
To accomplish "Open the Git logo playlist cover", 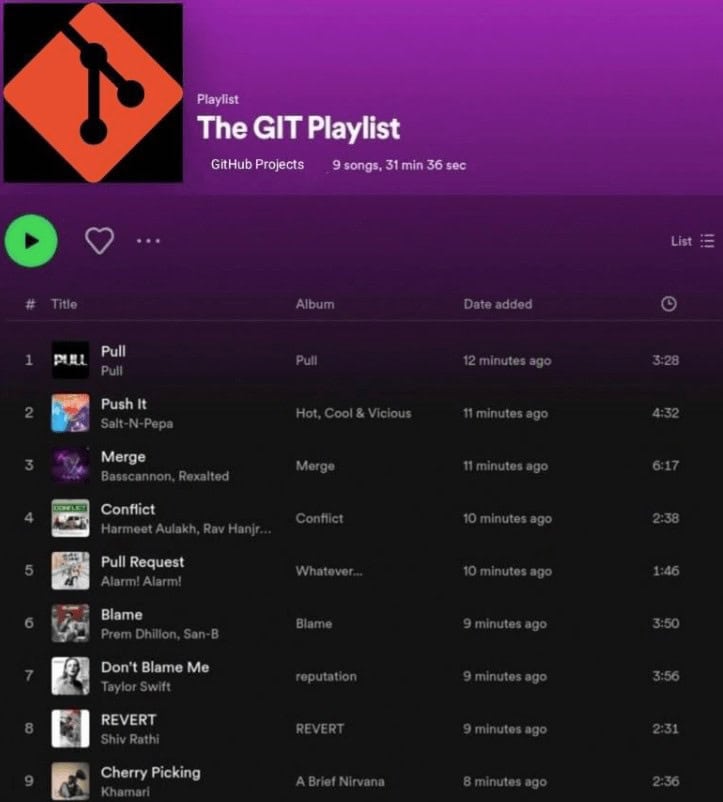I will [93, 93].
